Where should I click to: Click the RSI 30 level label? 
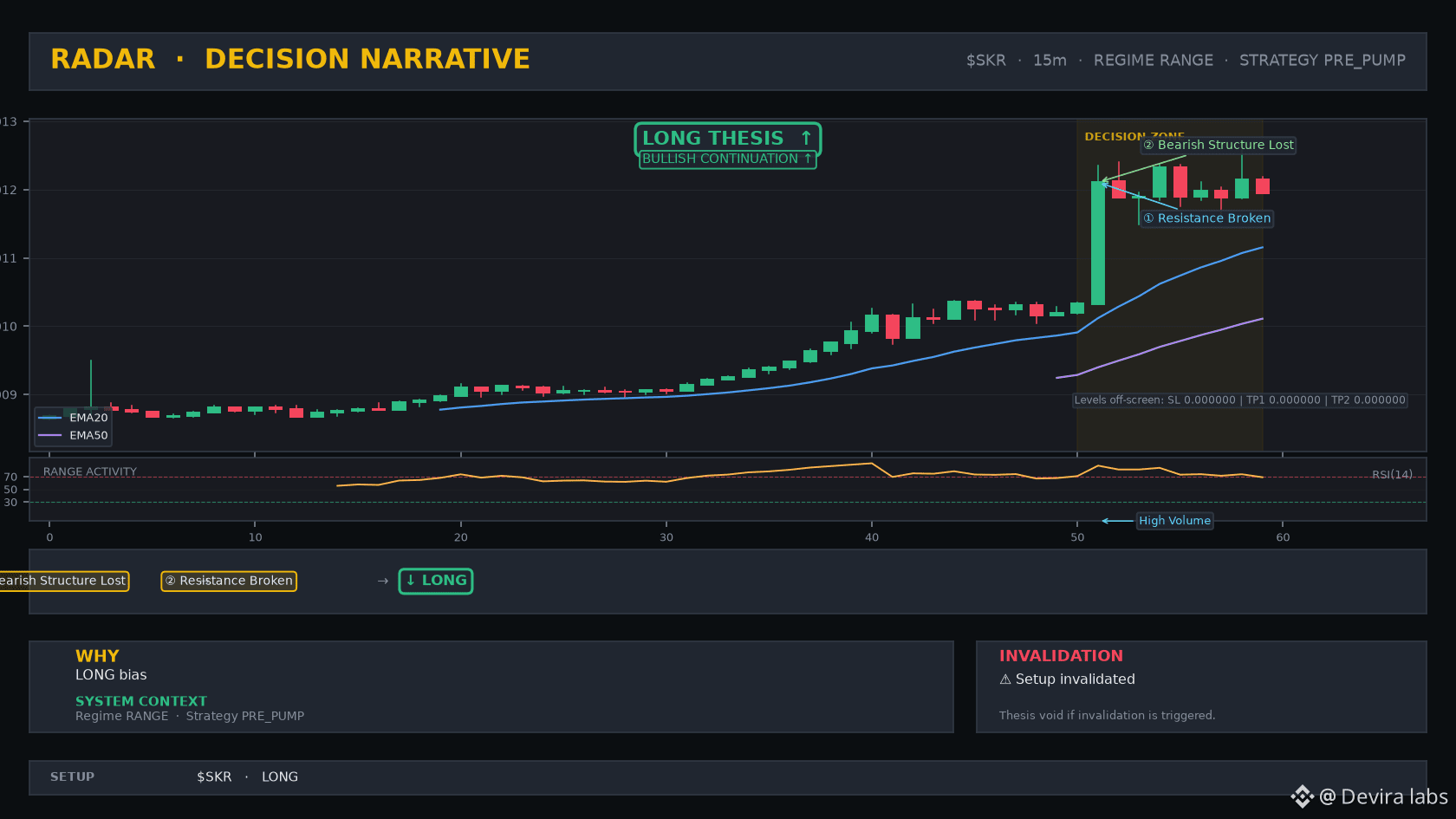10,503
